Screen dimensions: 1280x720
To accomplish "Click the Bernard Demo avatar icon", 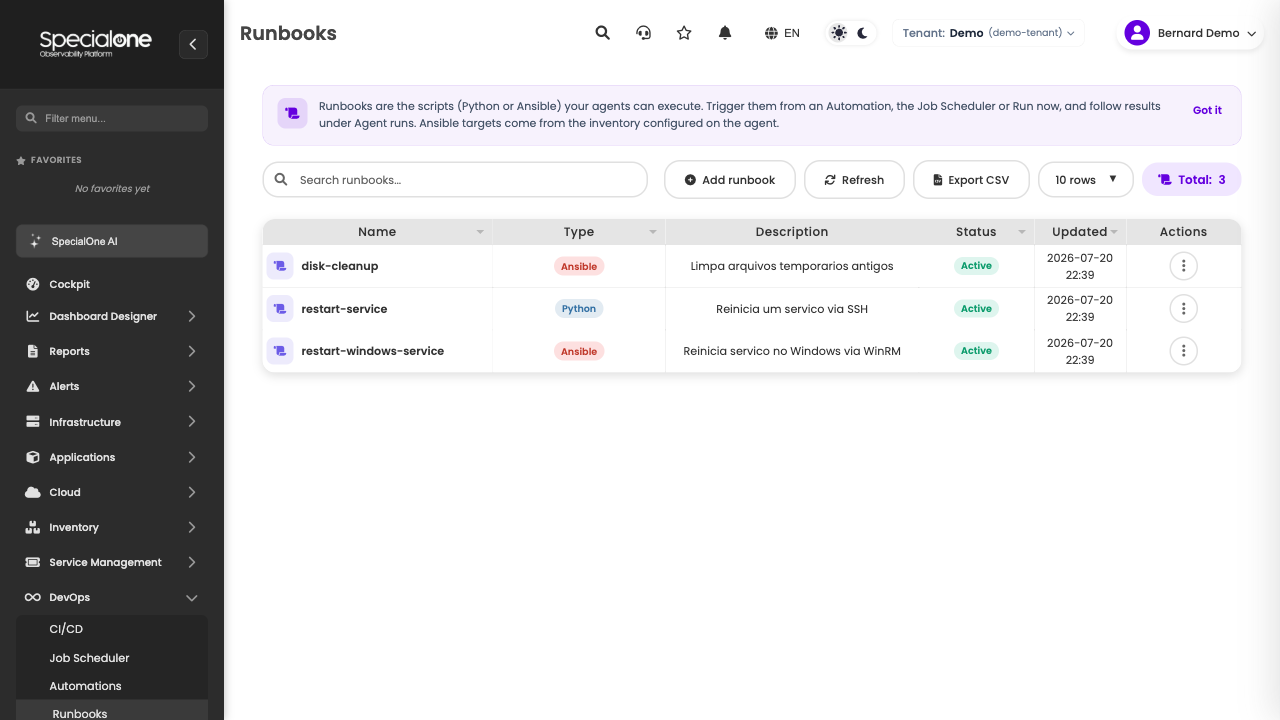I will 1137,33.
